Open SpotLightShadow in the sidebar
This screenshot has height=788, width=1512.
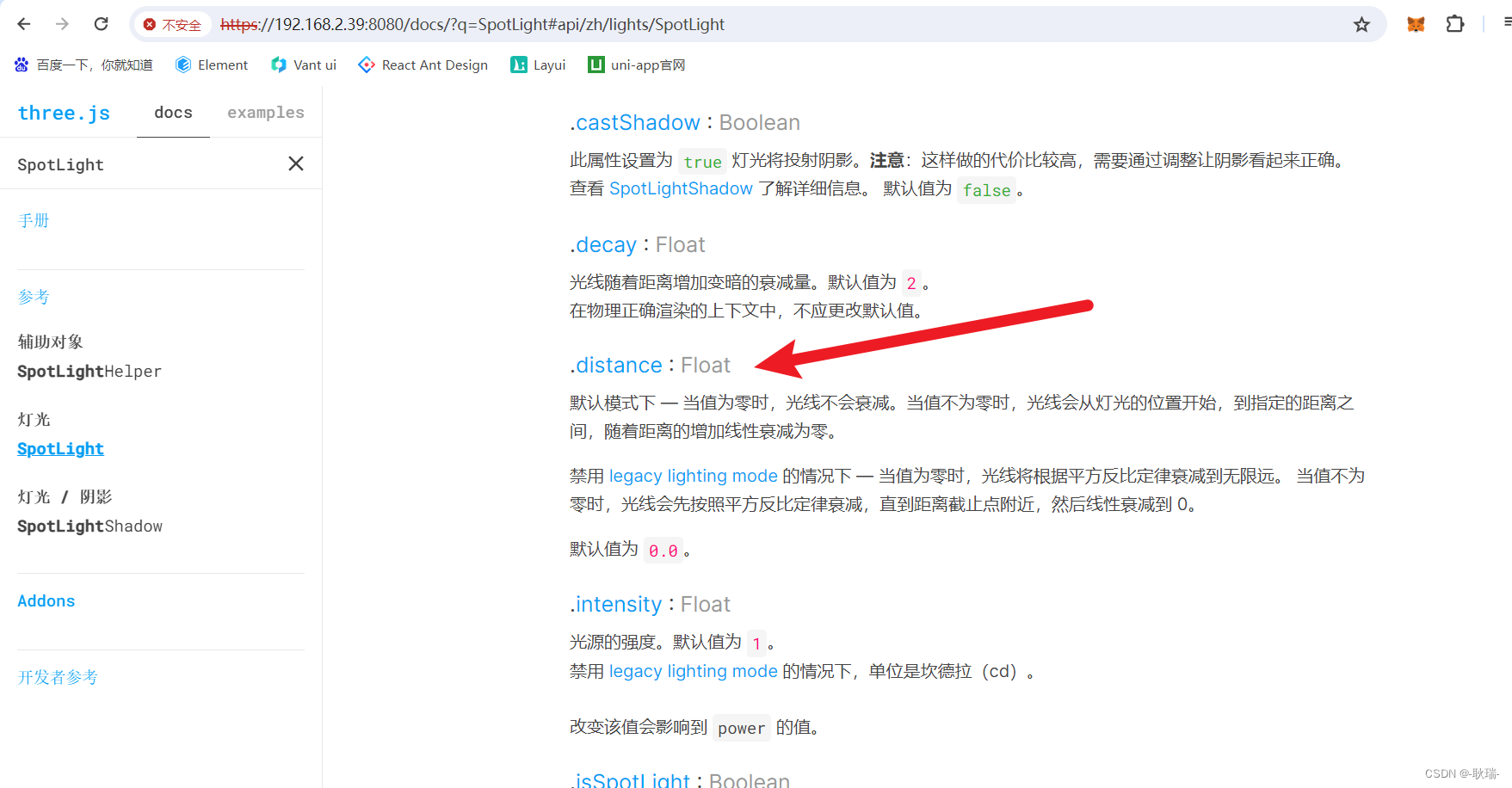pyautogui.click(x=89, y=526)
